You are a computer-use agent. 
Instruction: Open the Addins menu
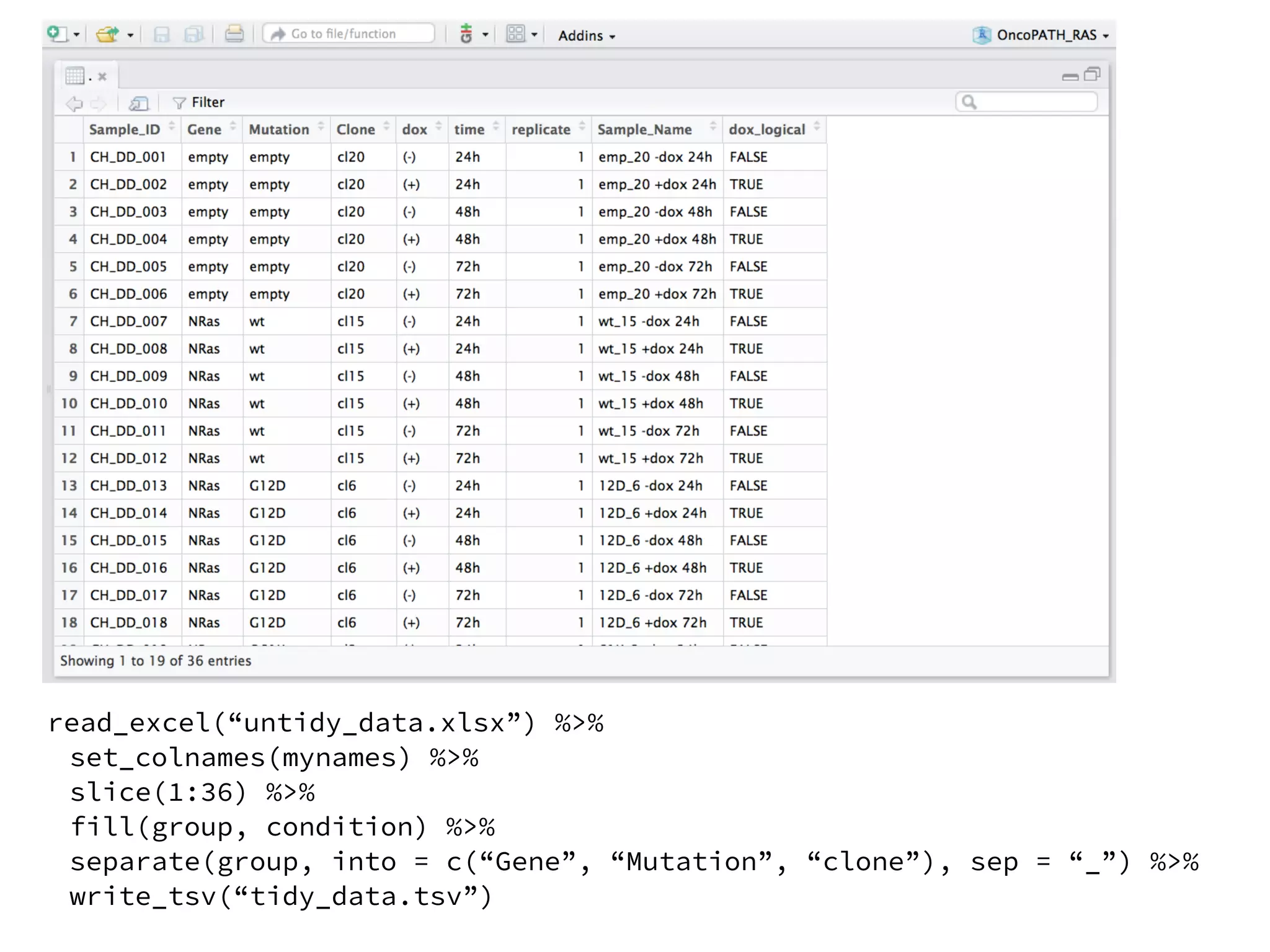tap(587, 36)
